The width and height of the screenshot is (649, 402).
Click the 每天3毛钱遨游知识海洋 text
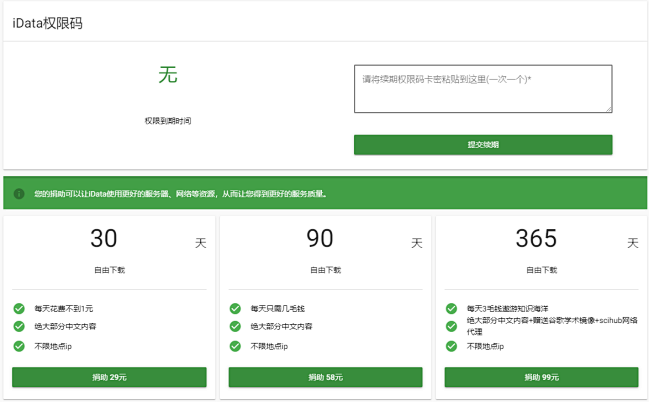coord(507,308)
